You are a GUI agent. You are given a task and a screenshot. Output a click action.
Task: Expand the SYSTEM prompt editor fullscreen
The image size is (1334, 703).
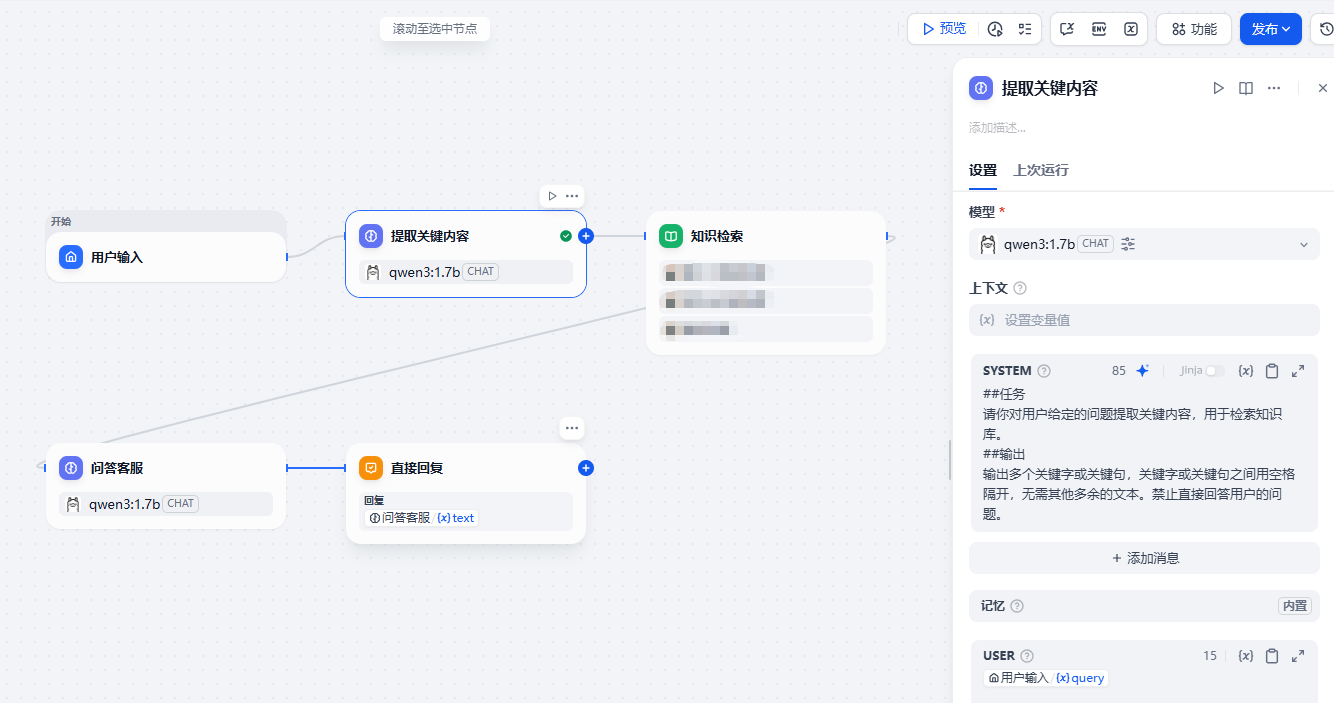[x=1298, y=371]
